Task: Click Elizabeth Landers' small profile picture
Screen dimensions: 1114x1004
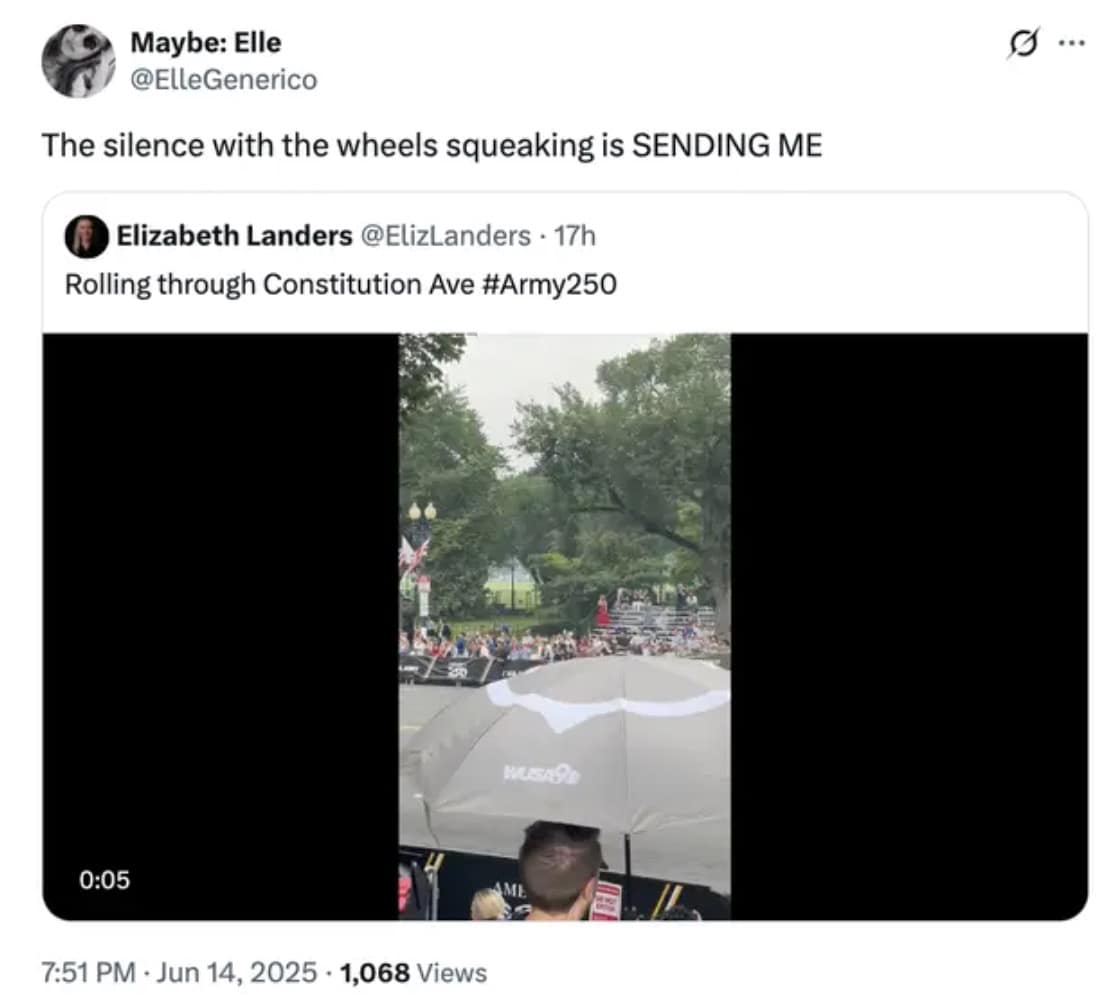Action: 86,236
